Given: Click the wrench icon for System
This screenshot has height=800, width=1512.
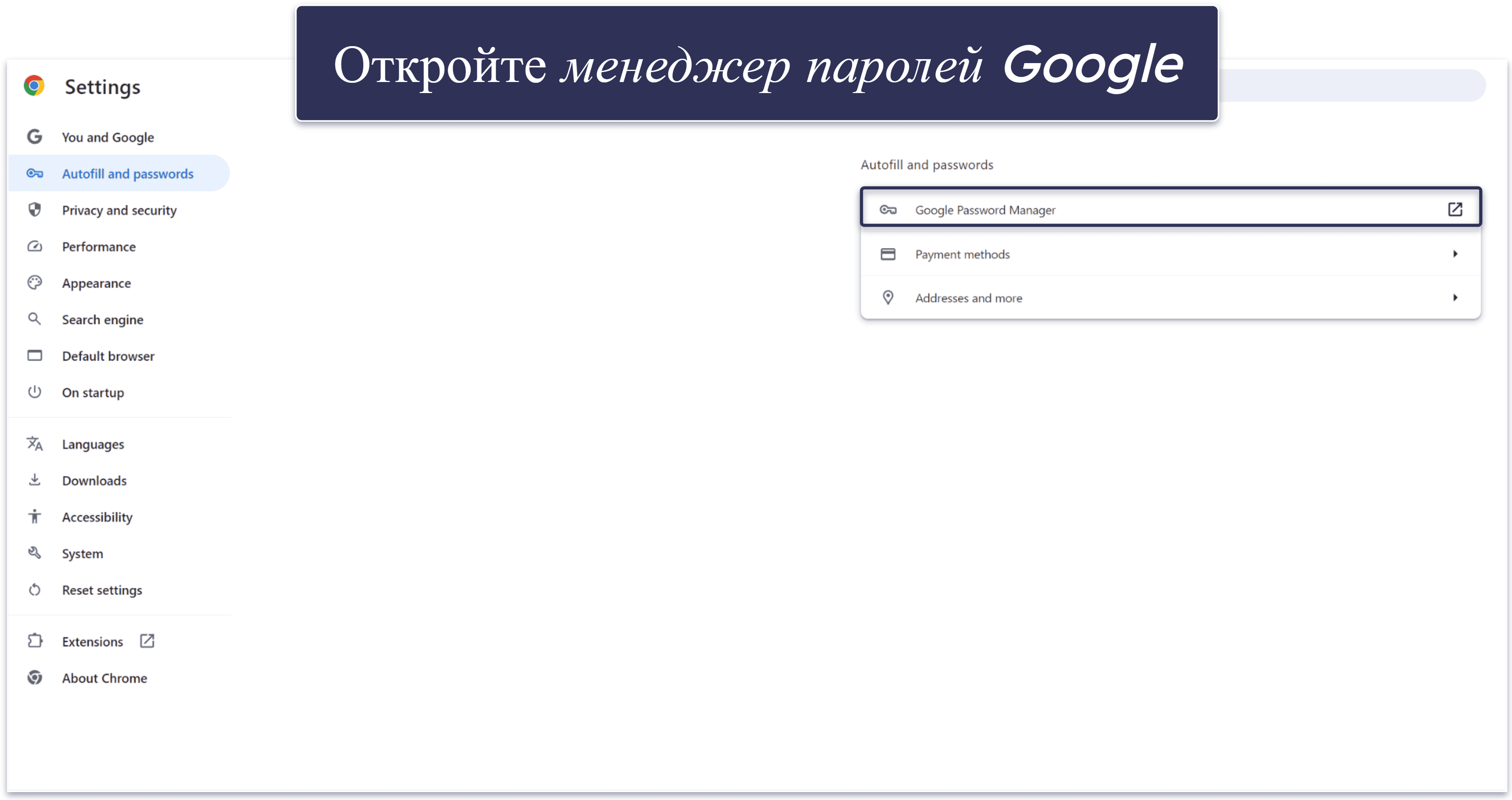Looking at the screenshot, I should 35,552.
